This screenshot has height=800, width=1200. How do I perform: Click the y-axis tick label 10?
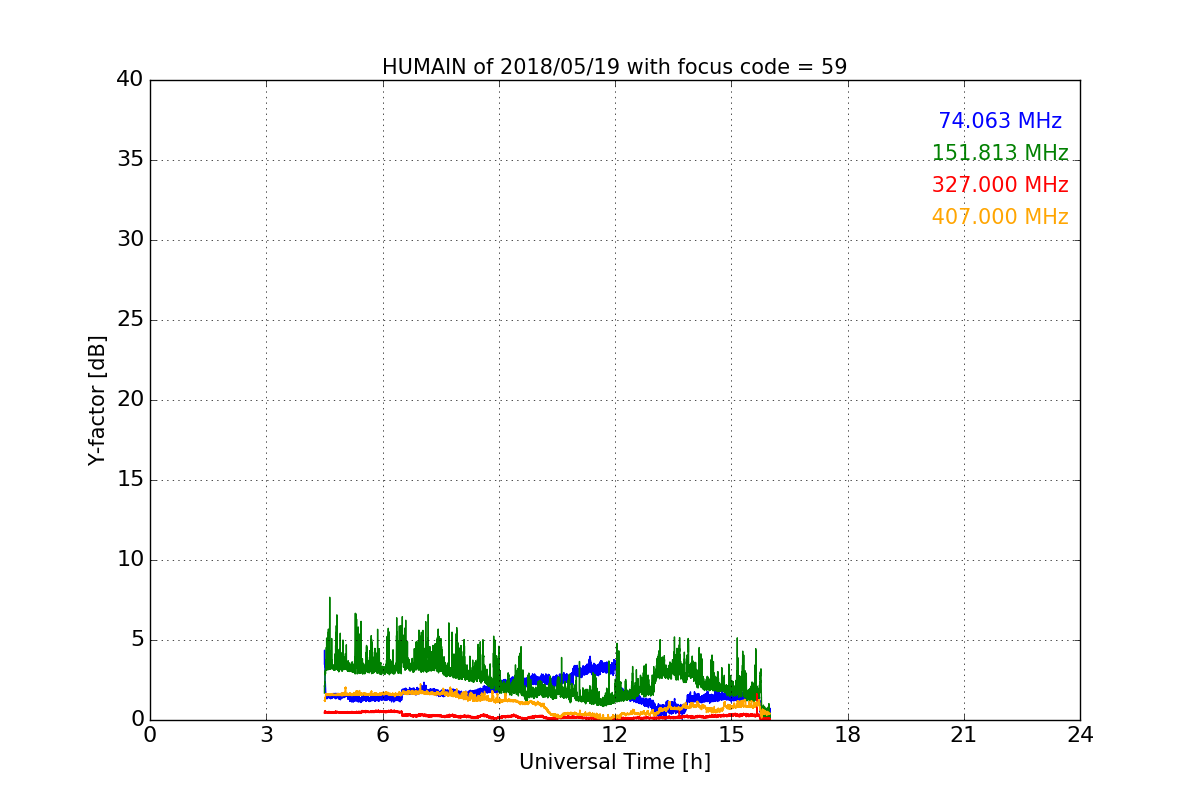pyautogui.click(x=130, y=560)
